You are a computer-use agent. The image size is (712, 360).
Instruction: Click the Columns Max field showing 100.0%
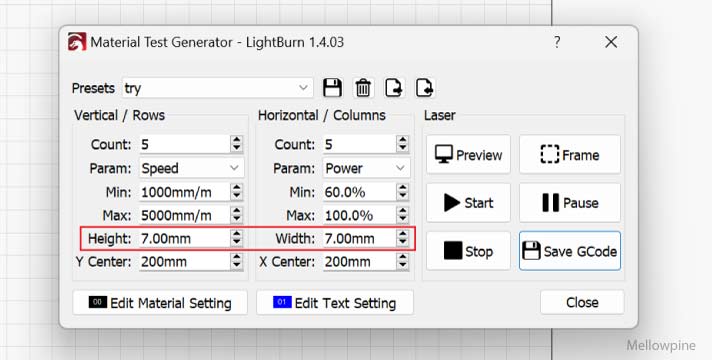pos(359,215)
